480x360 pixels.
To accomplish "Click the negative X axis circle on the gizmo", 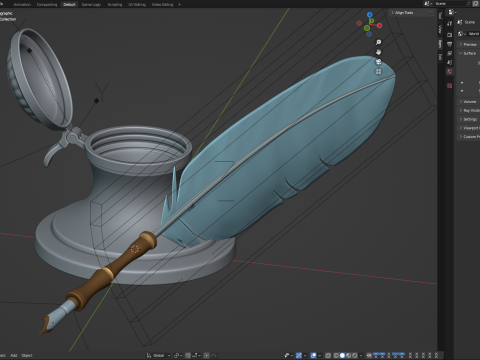I will pos(359,23).
